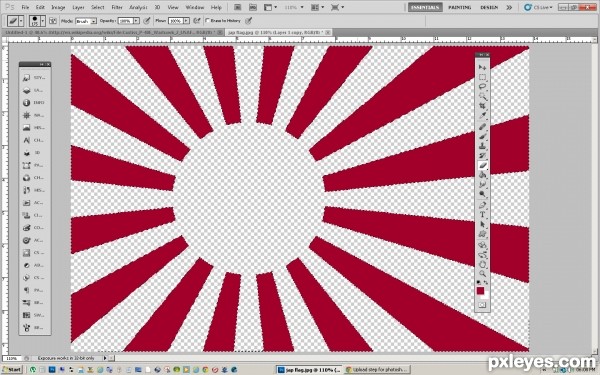Switch to the PAINTING workspace
This screenshot has height=375, width=600.
[460, 7]
